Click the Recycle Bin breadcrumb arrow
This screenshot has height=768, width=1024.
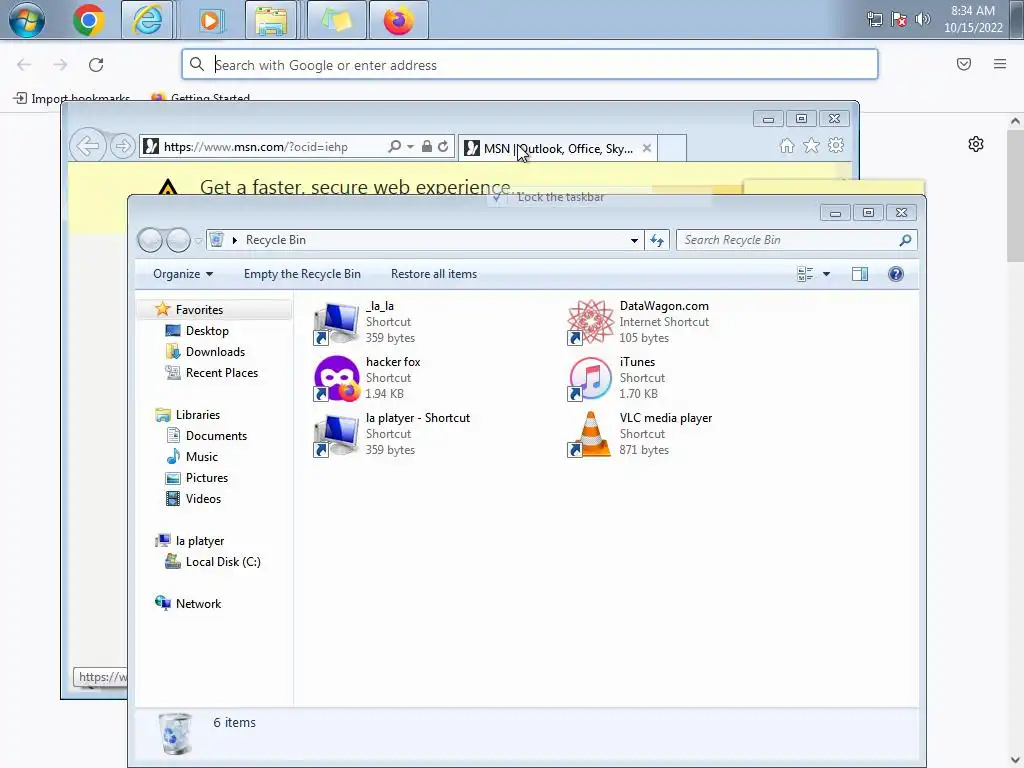tap(234, 240)
